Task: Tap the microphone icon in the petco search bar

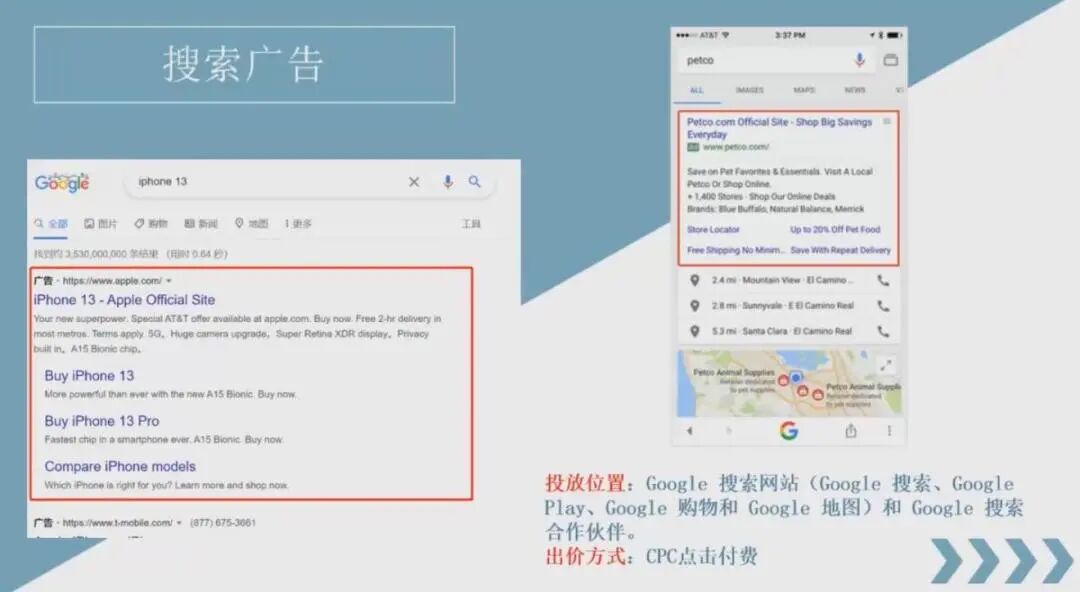Action: coord(860,60)
